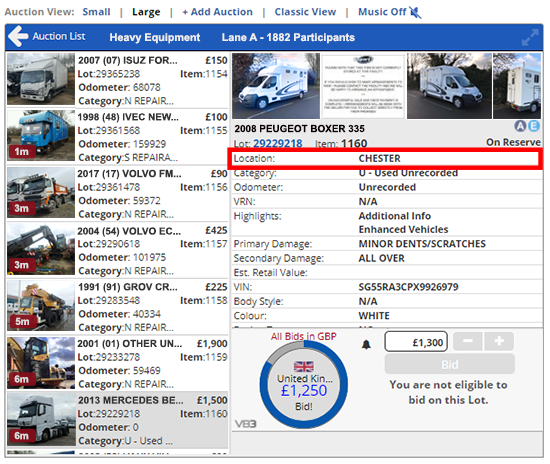Click the ALL OVER secondary damage value

[x=381, y=258]
